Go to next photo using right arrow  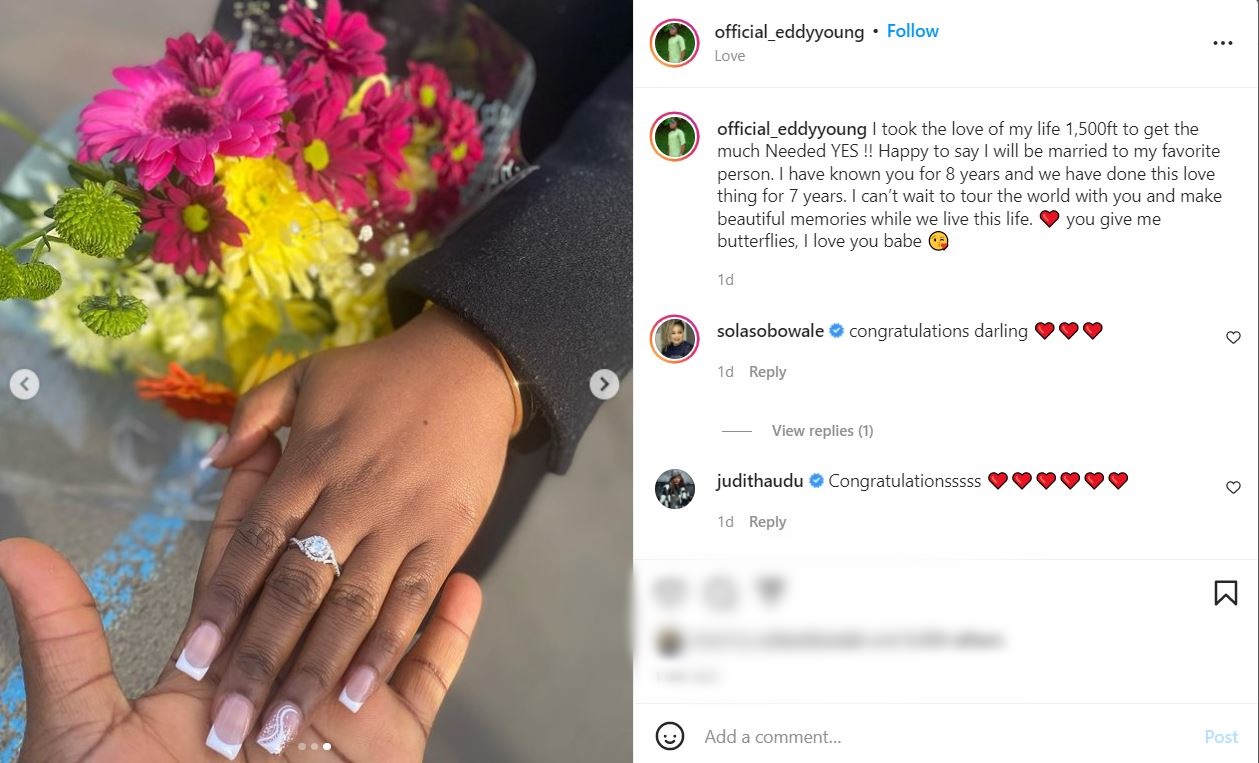tap(604, 384)
